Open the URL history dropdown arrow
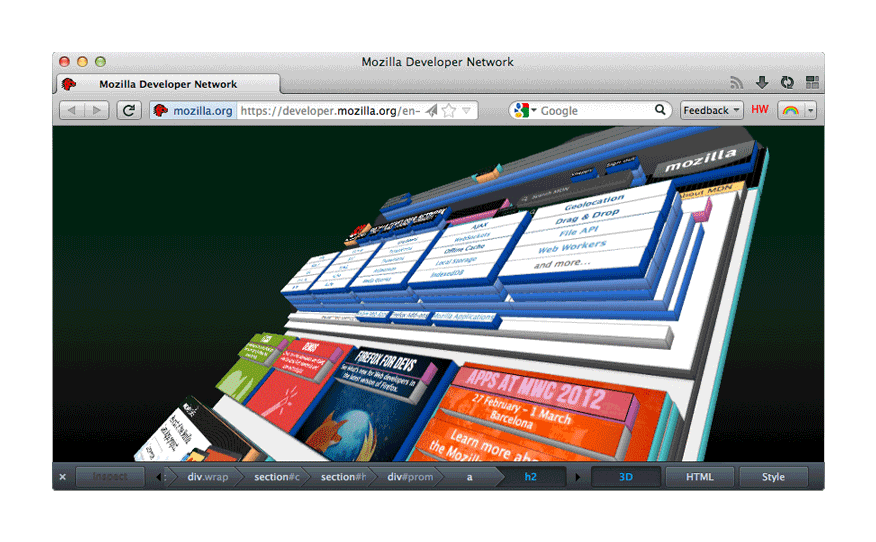This screenshot has width=876, height=542. 466,111
